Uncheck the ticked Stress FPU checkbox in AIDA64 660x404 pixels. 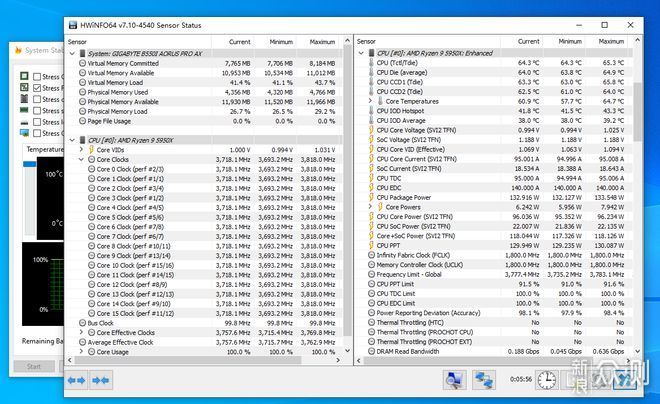coord(37,88)
